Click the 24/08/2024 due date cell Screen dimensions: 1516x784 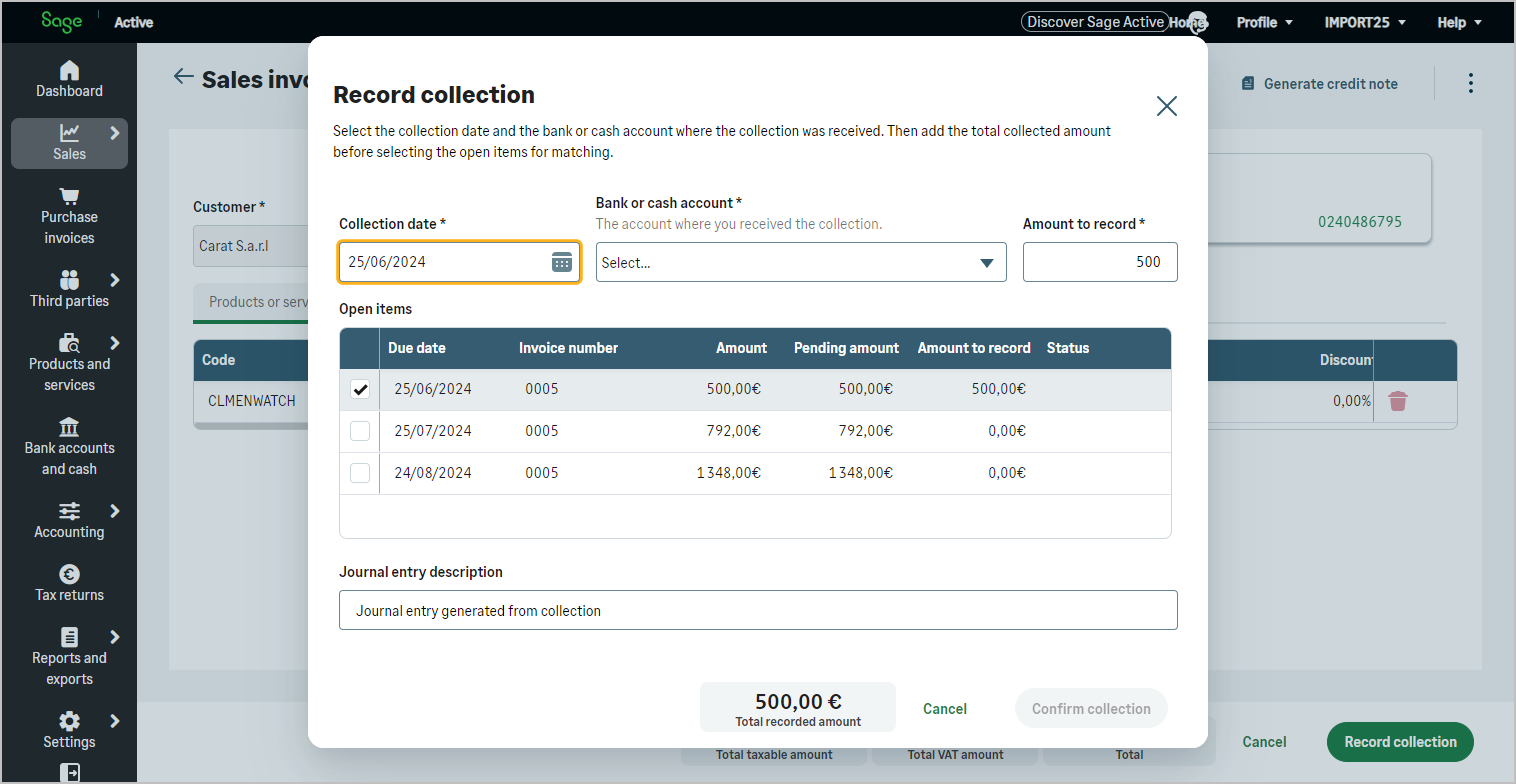pyautogui.click(x=433, y=473)
